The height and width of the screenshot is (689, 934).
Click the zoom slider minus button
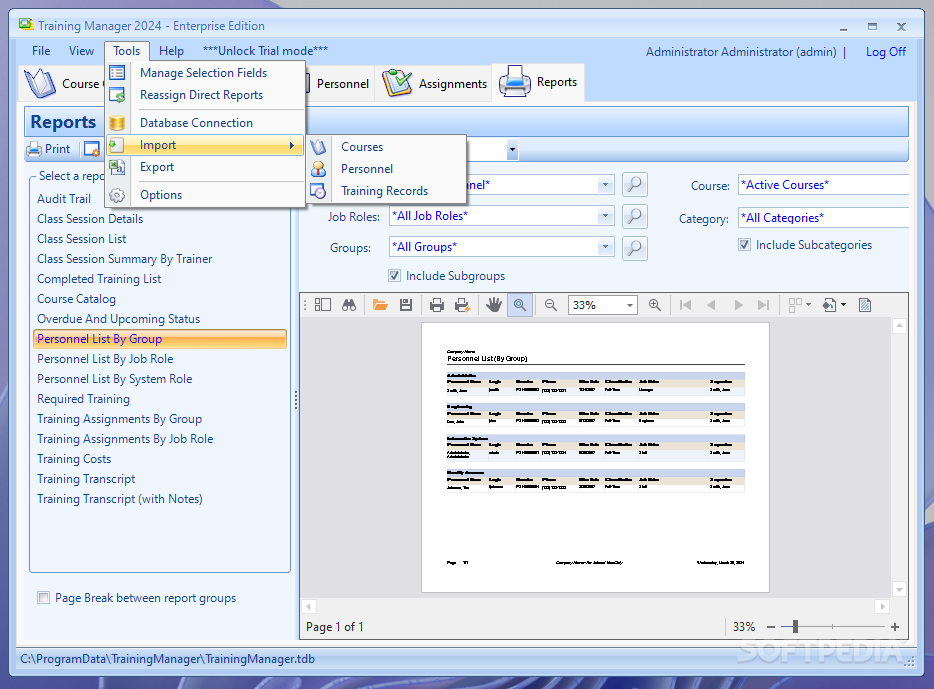coord(771,626)
